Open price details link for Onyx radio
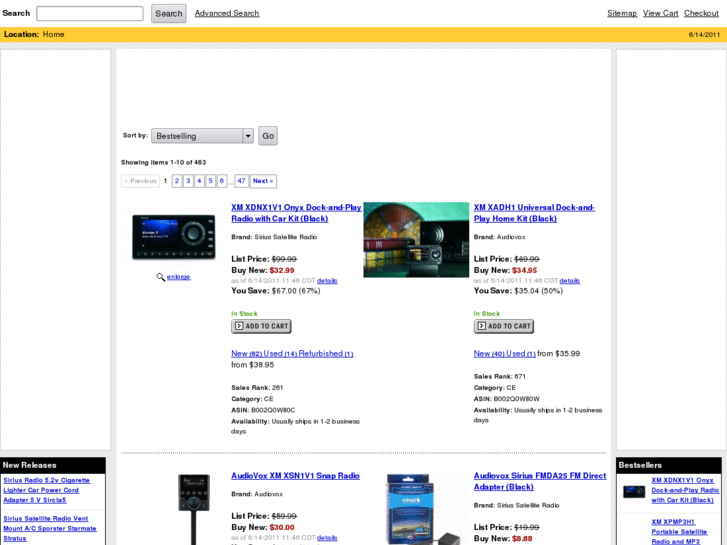The image size is (727, 545). (327, 281)
